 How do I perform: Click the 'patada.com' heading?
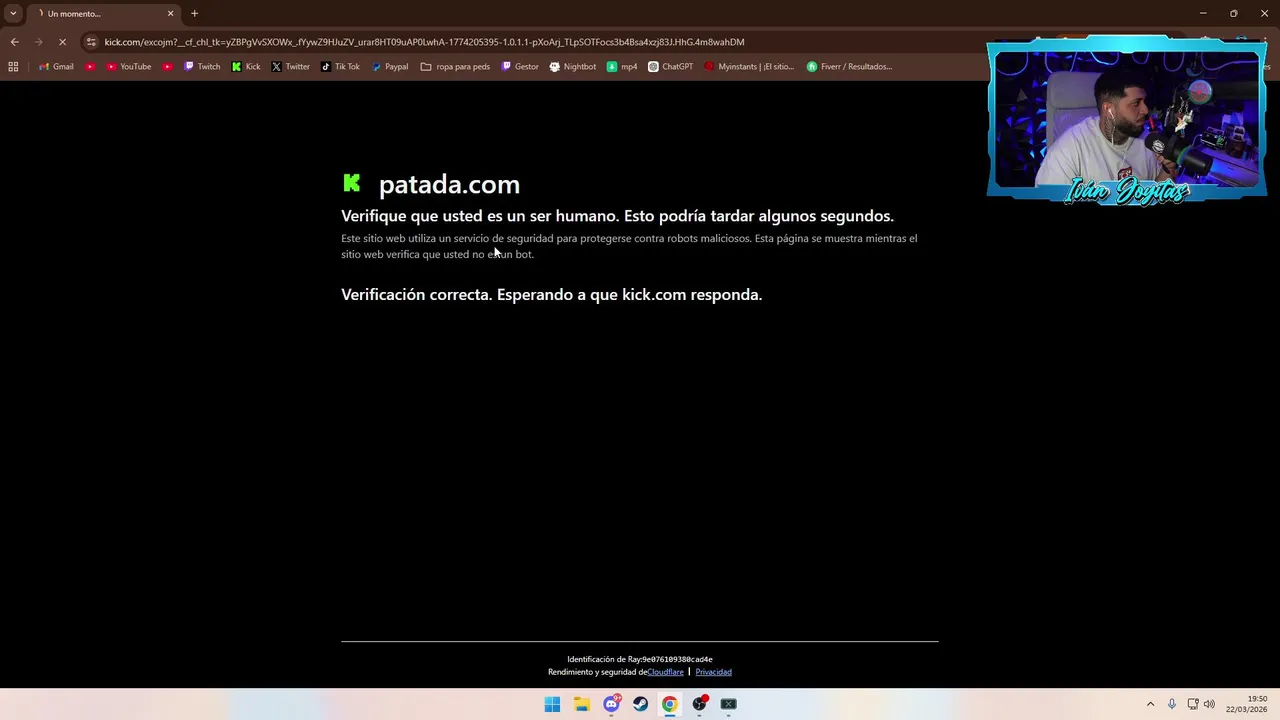(449, 184)
